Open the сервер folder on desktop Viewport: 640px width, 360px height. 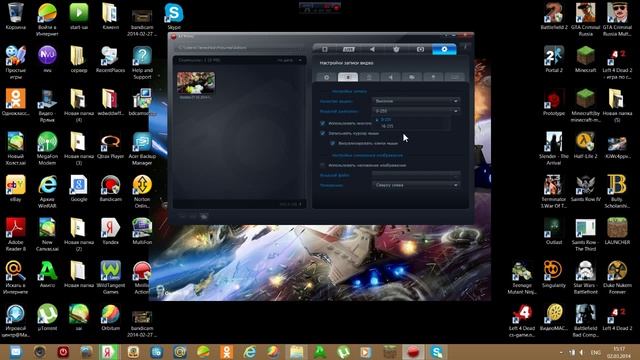click(x=79, y=59)
